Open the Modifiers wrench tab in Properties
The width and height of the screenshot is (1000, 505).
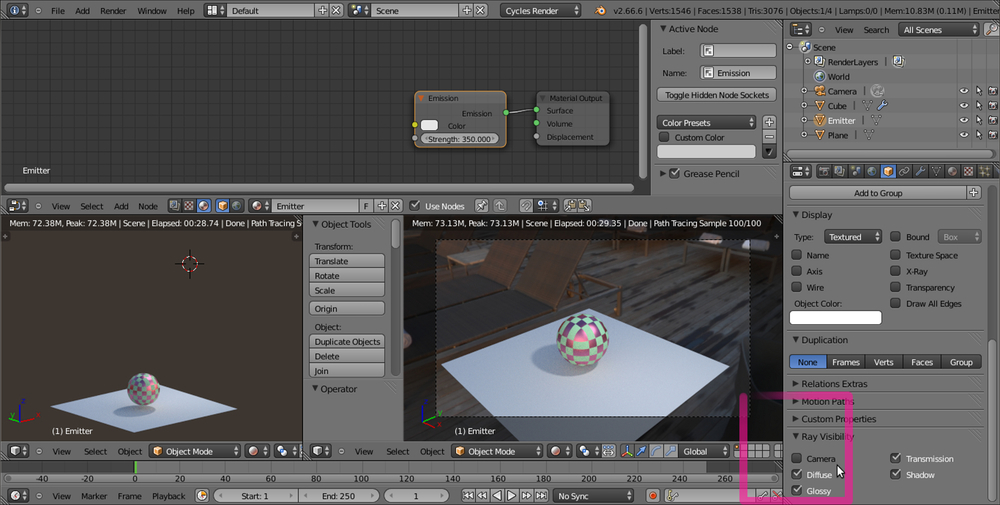(921, 171)
